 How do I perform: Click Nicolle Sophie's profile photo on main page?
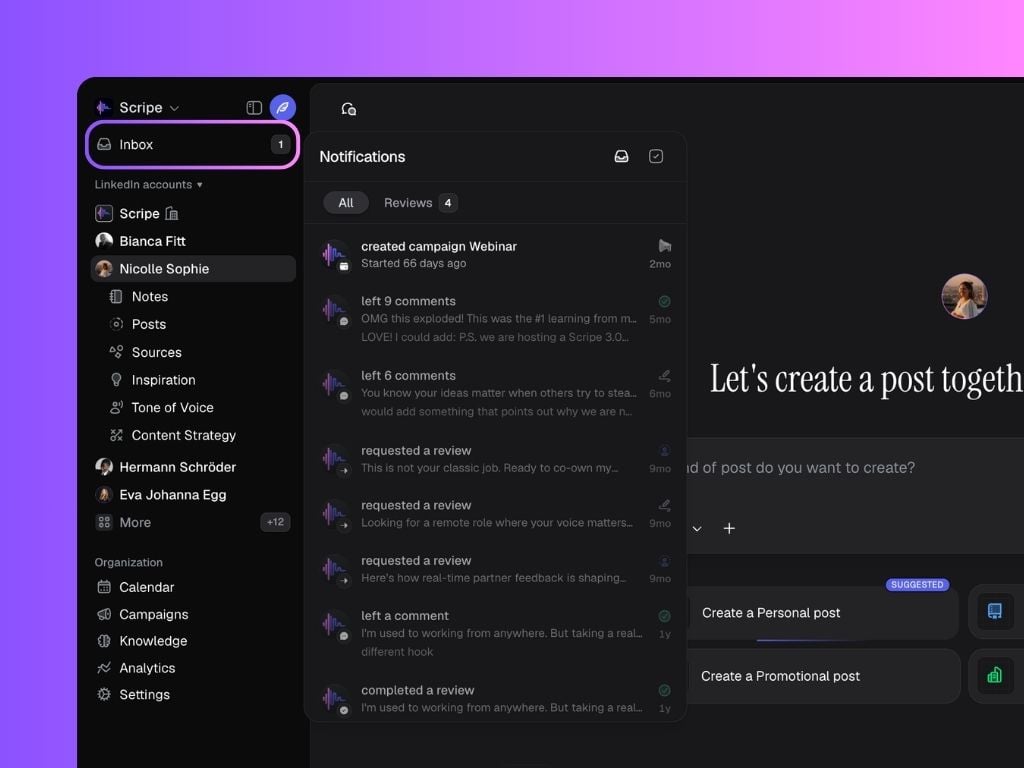click(965, 296)
